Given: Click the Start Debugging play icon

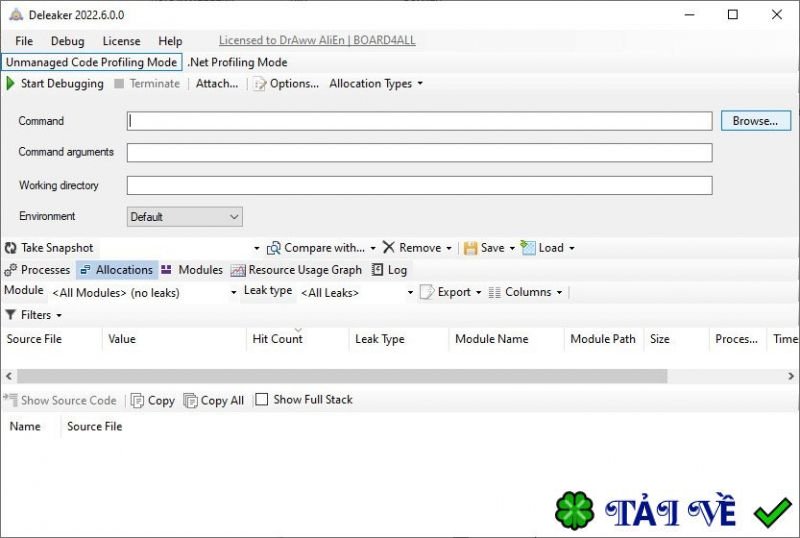Looking at the screenshot, I should [x=10, y=83].
